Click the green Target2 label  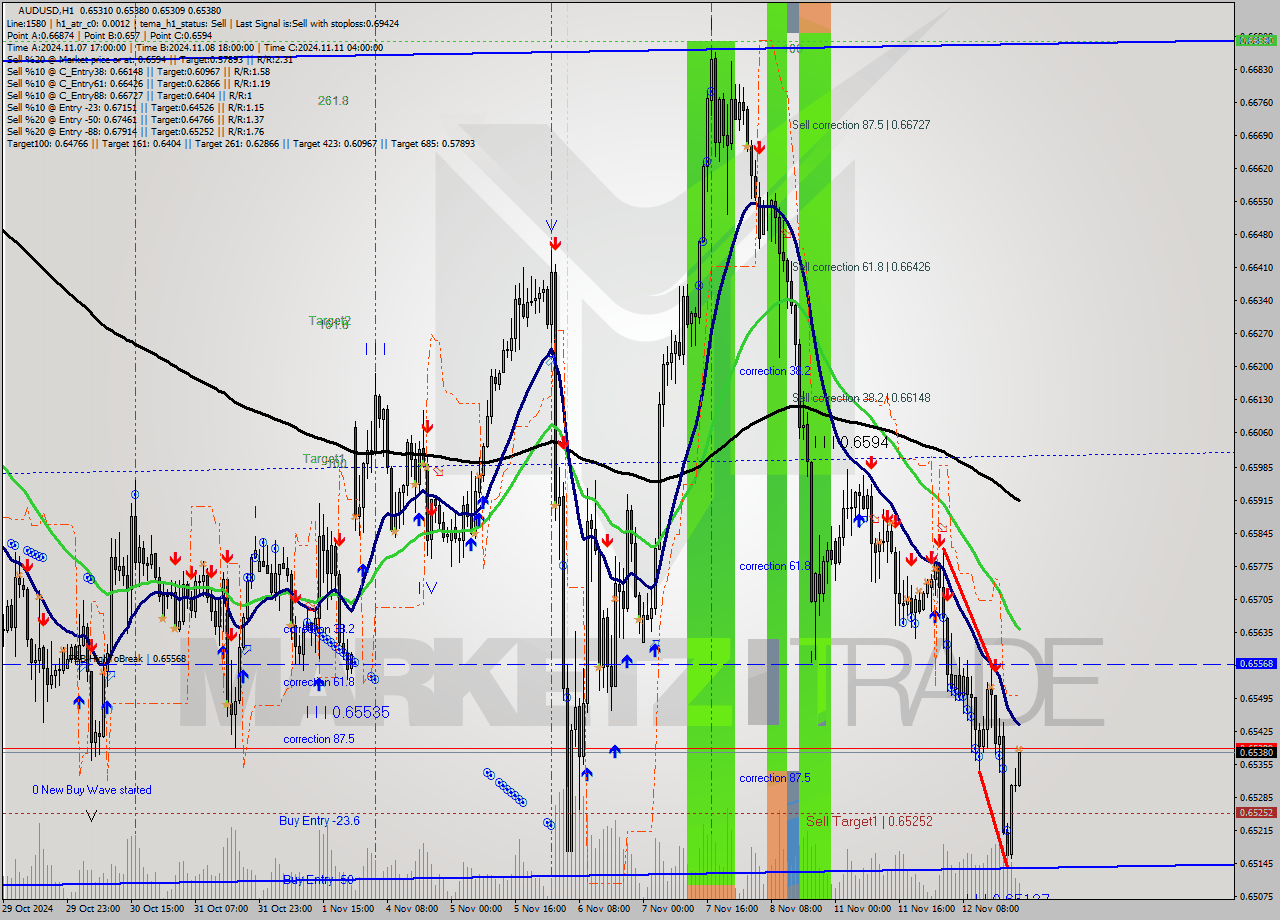329,321
